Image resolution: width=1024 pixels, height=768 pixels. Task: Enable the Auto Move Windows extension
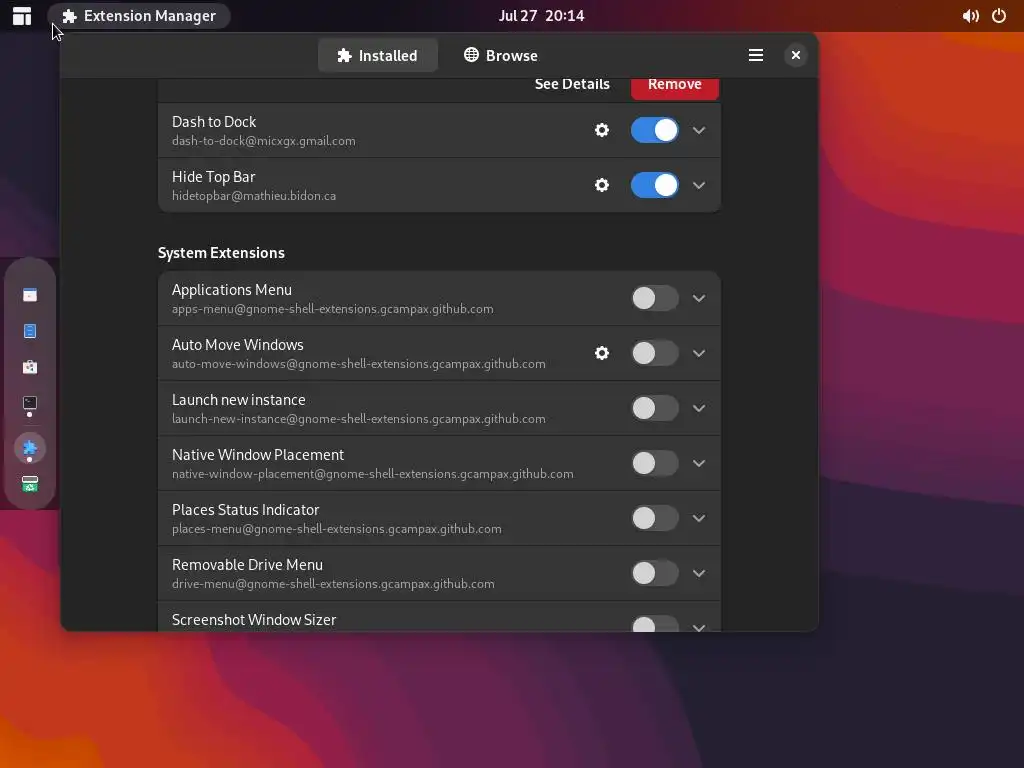(x=654, y=353)
